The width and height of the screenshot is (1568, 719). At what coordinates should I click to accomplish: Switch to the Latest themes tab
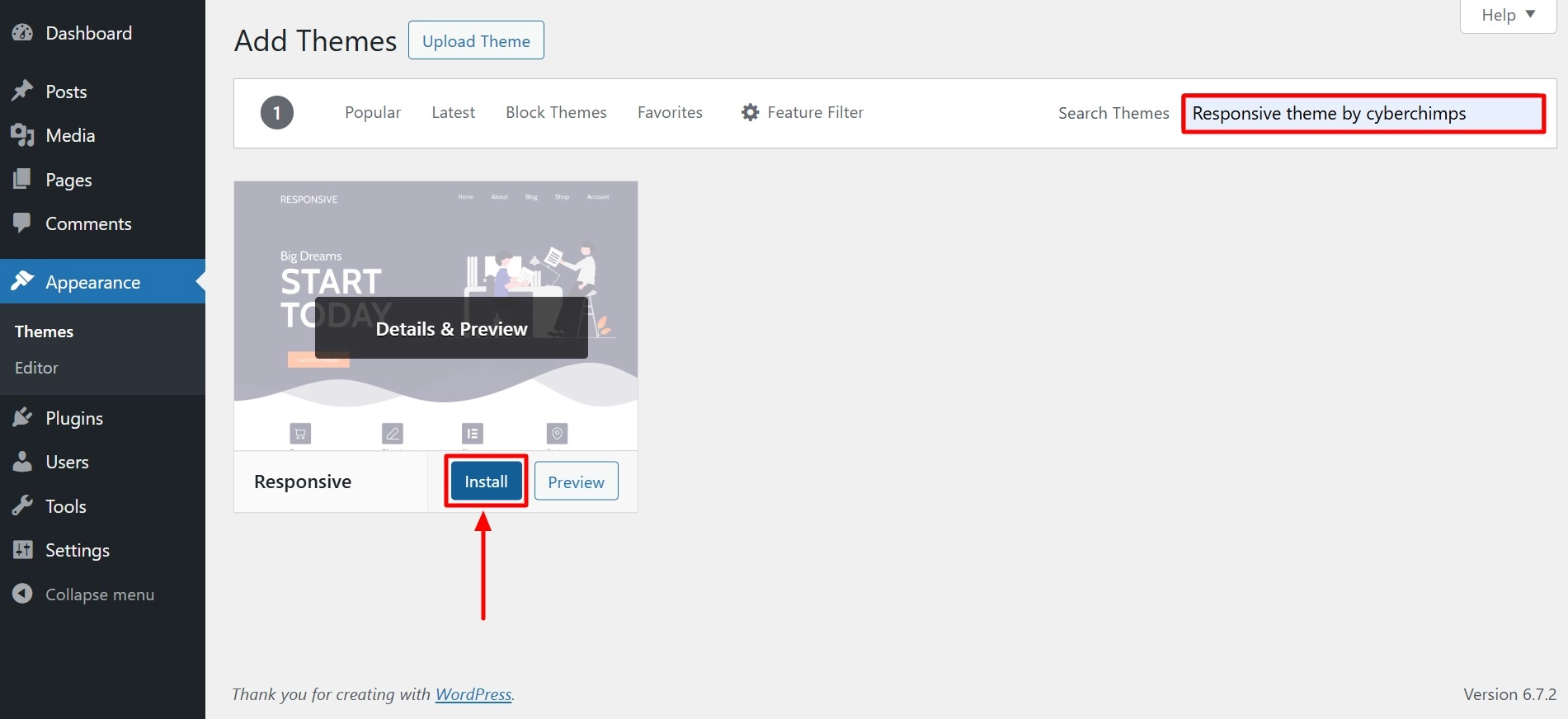click(x=453, y=112)
